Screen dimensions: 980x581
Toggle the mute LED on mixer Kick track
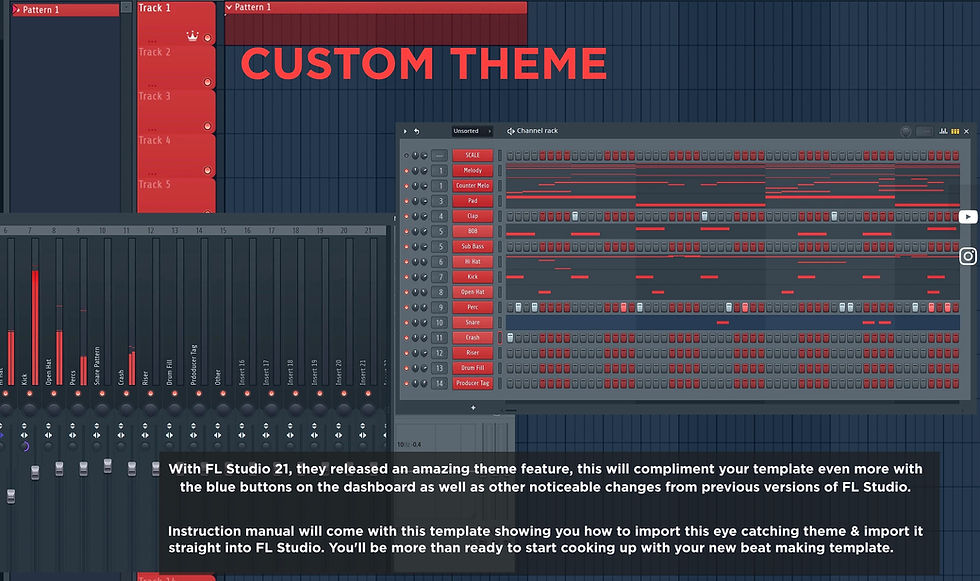click(x=29, y=394)
